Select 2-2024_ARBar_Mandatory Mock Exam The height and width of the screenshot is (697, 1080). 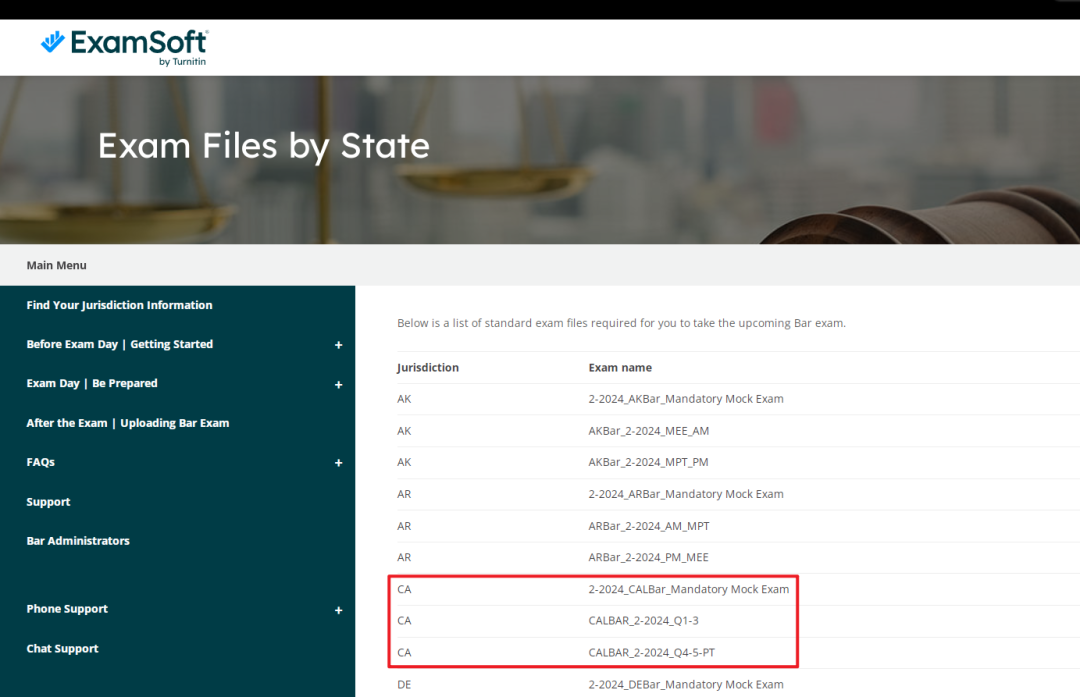[686, 494]
